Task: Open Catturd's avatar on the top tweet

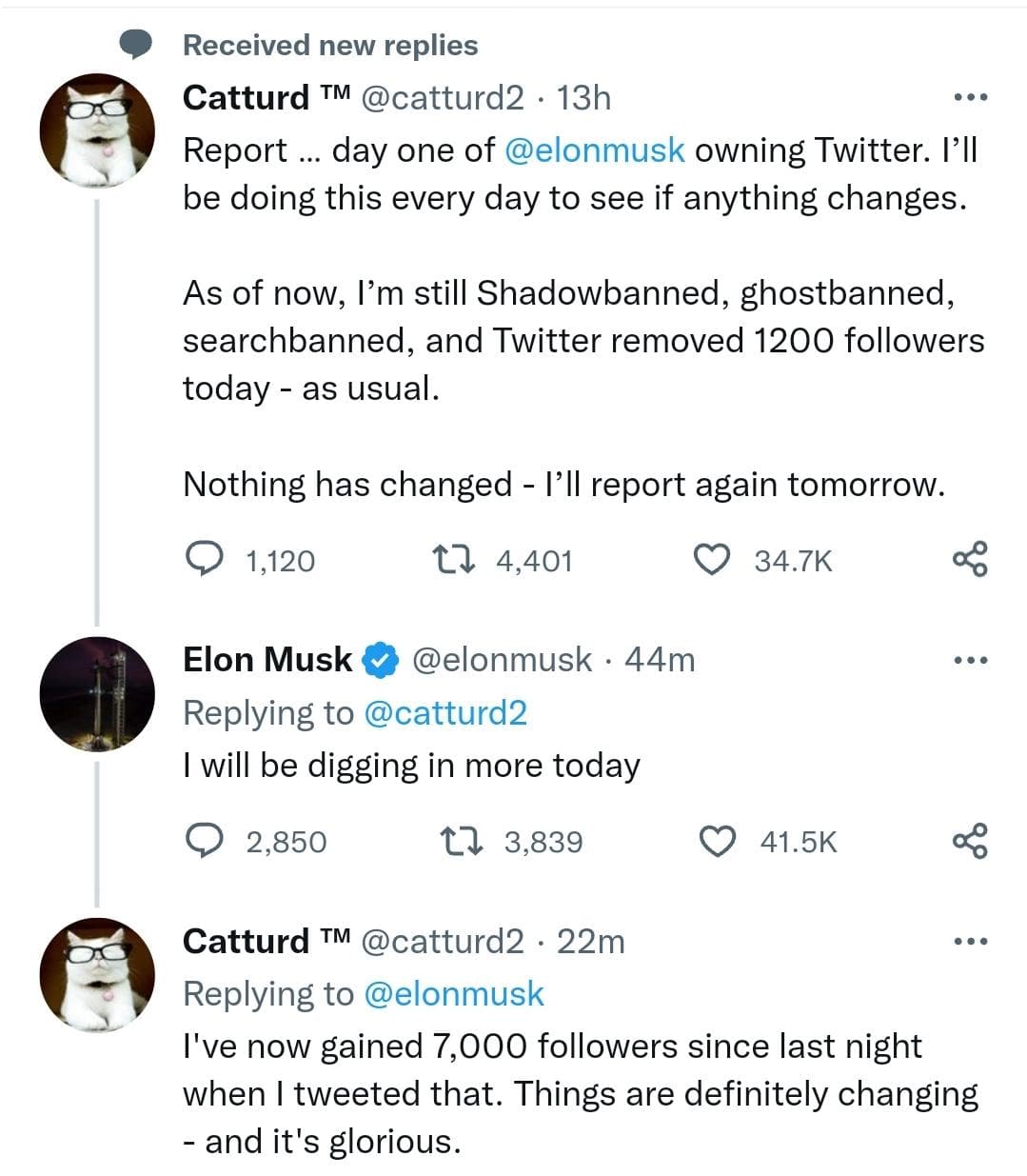Action: (97, 130)
